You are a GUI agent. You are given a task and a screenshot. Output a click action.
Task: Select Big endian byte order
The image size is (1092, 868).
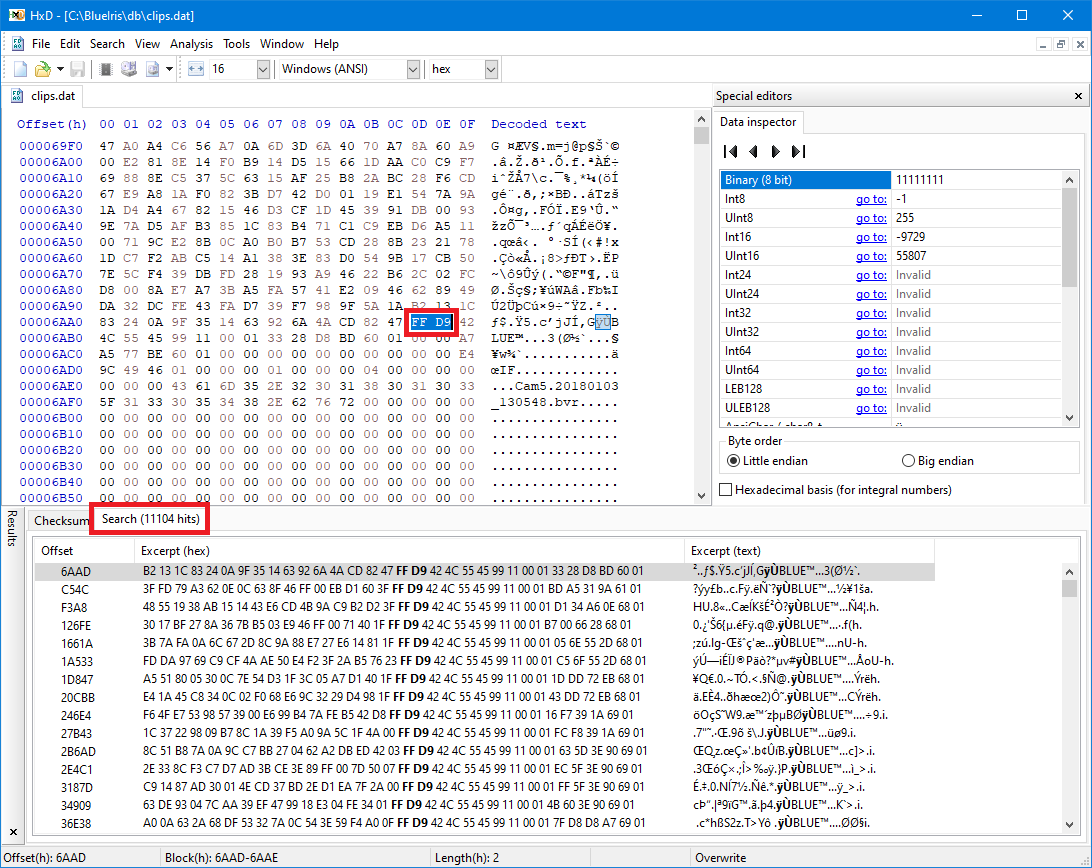tap(937, 460)
